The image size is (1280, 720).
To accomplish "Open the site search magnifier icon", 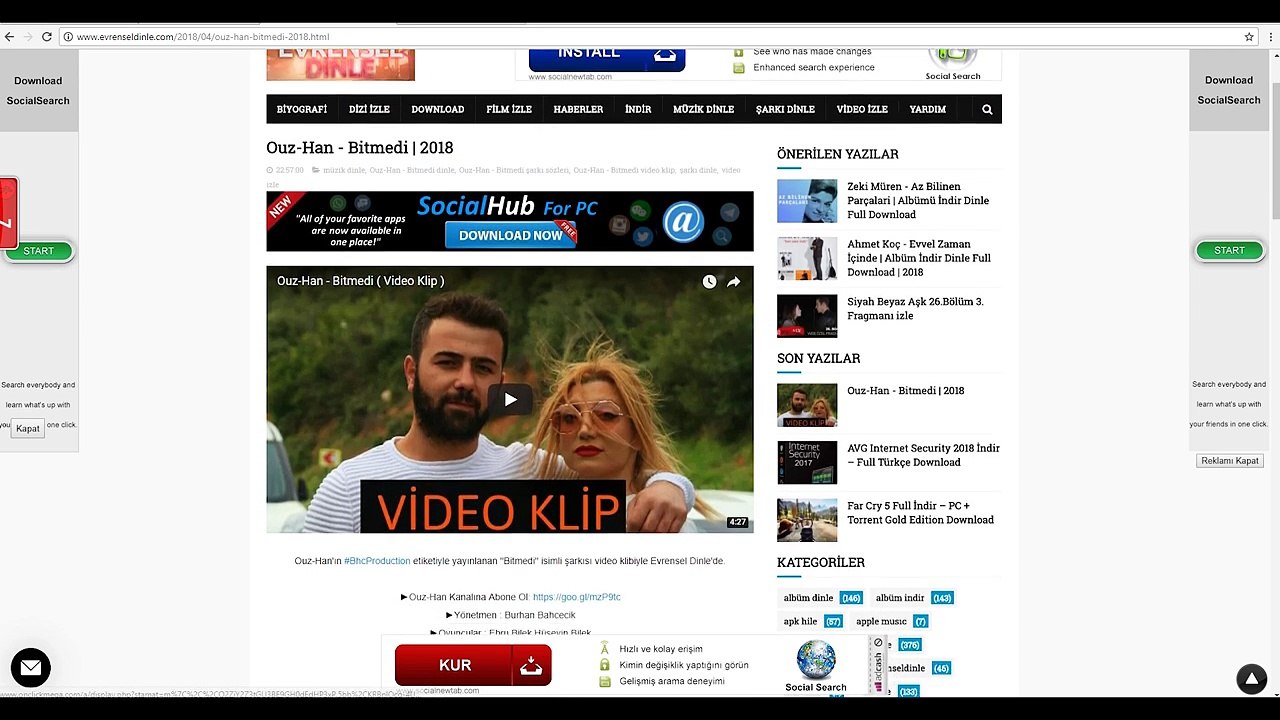I will (x=987, y=110).
